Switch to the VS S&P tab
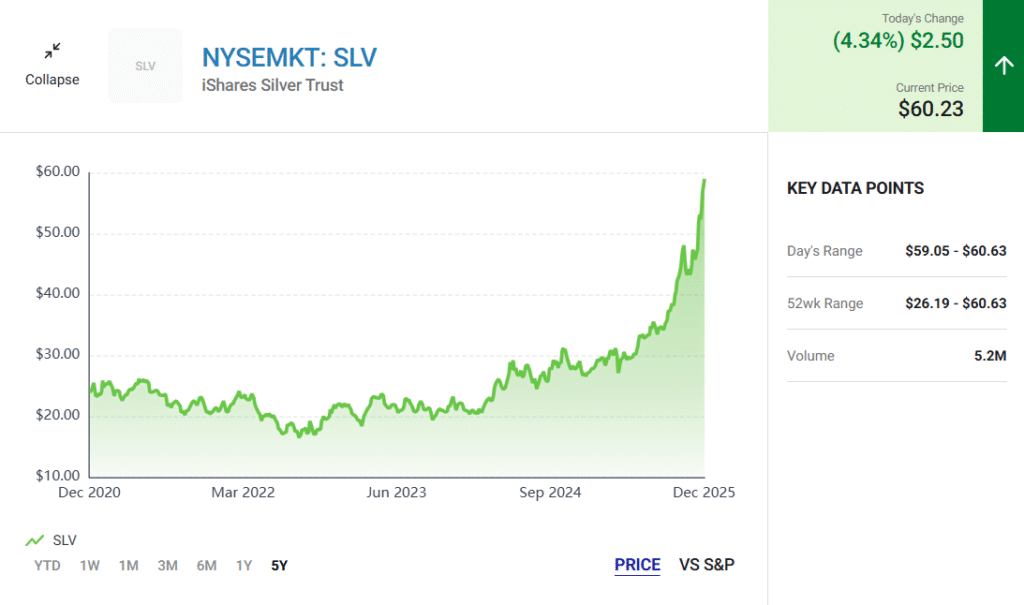Image resolution: width=1024 pixels, height=605 pixels. point(707,565)
